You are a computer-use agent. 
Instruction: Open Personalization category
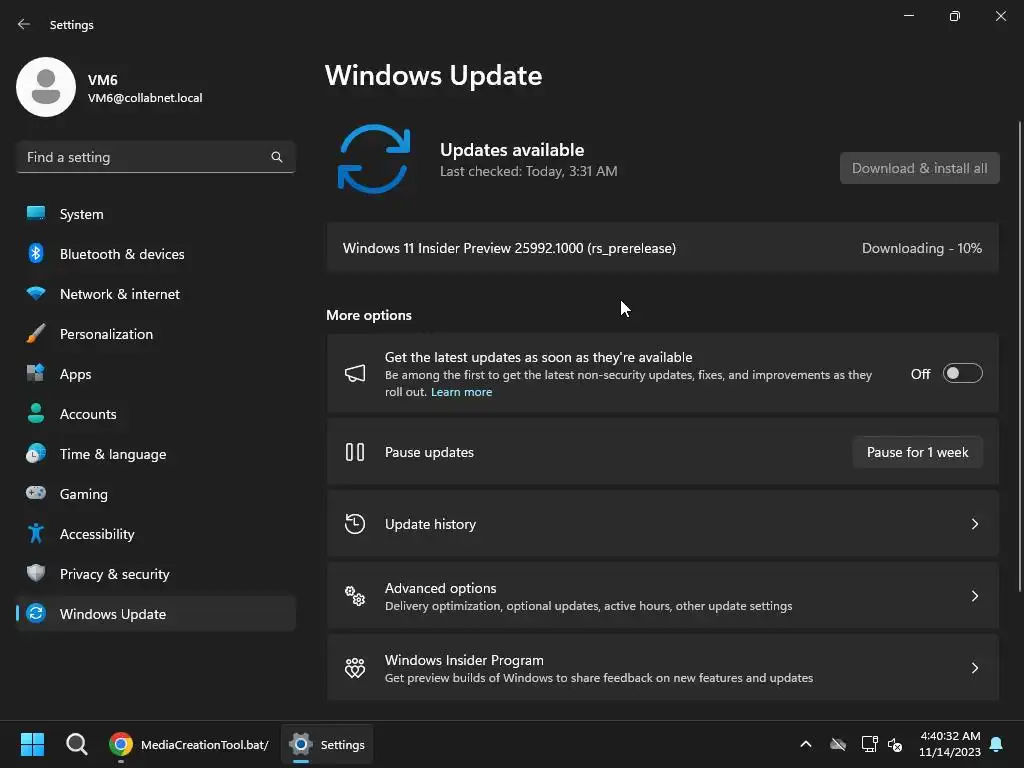(x=156, y=333)
